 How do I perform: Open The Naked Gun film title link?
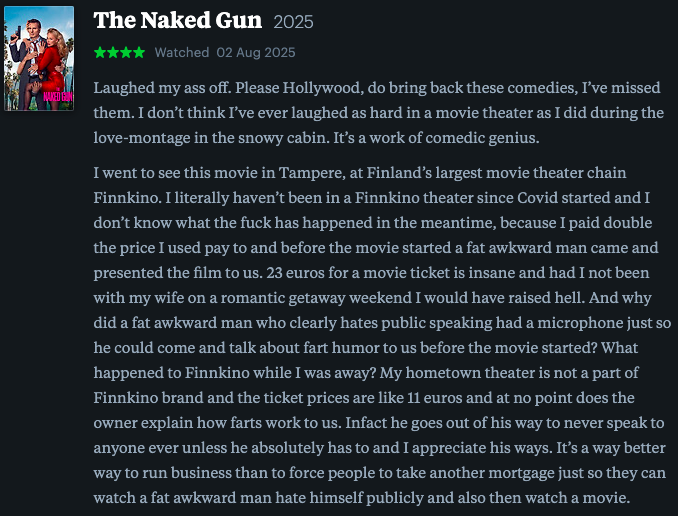pos(177,21)
